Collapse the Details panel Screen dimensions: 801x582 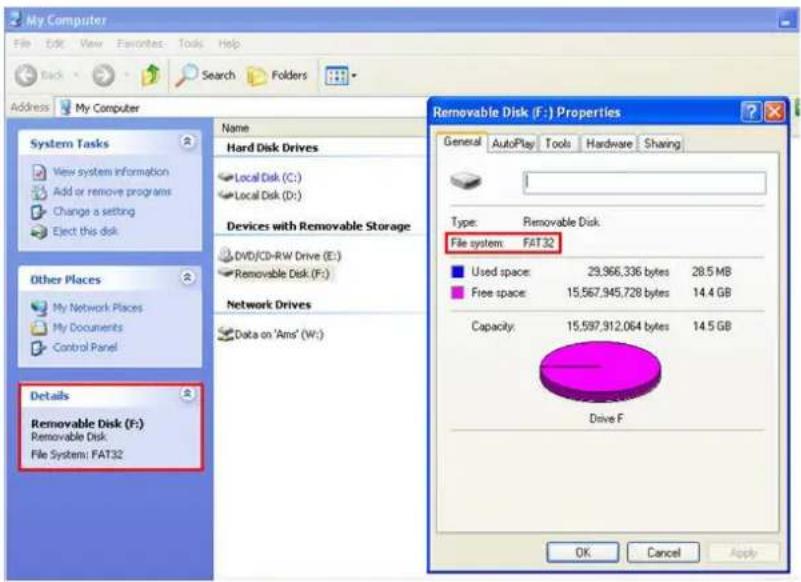point(187,393)
